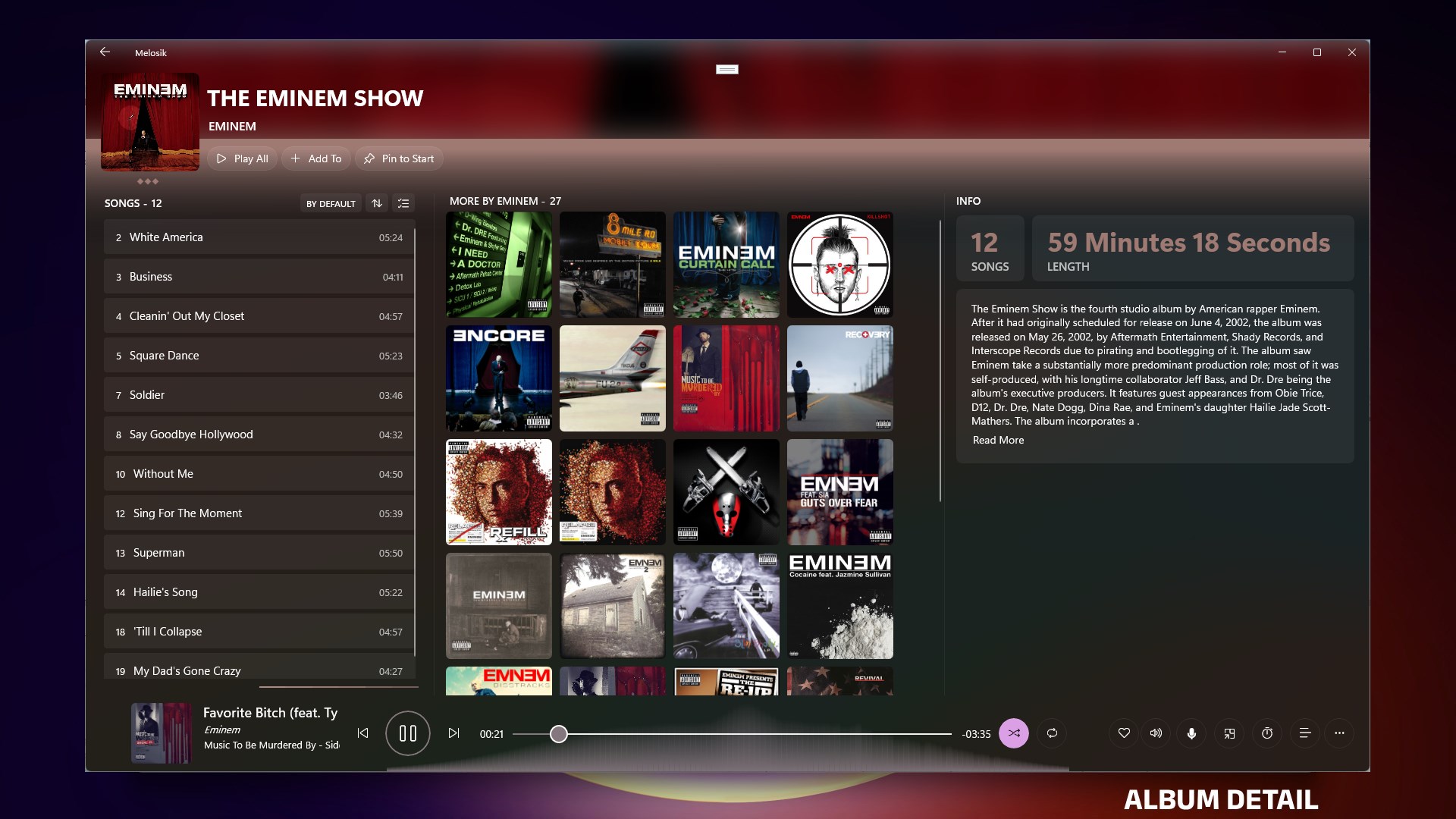
Task: Click the Melosik title bar drag handle
Action: [727, 69]
